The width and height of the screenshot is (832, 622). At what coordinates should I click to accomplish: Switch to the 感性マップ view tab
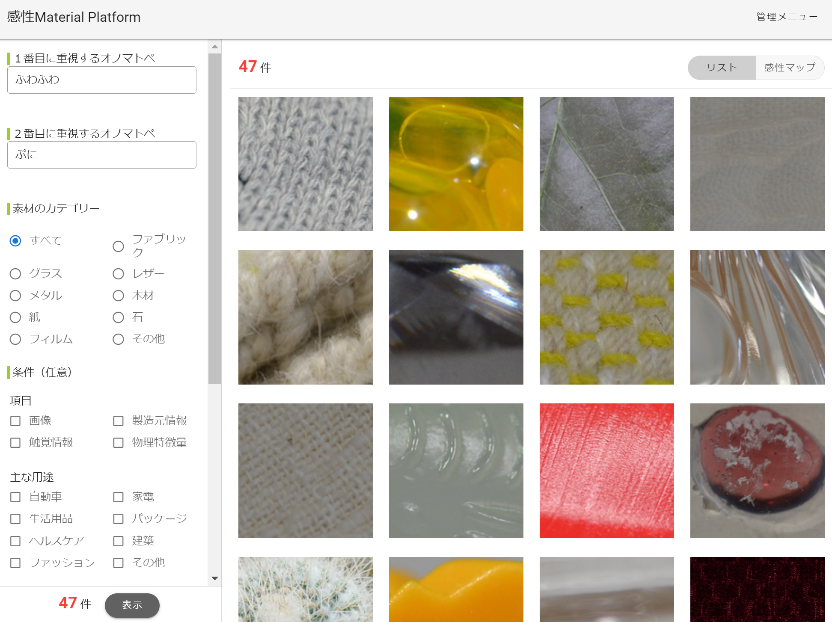[x=789, y=68]
